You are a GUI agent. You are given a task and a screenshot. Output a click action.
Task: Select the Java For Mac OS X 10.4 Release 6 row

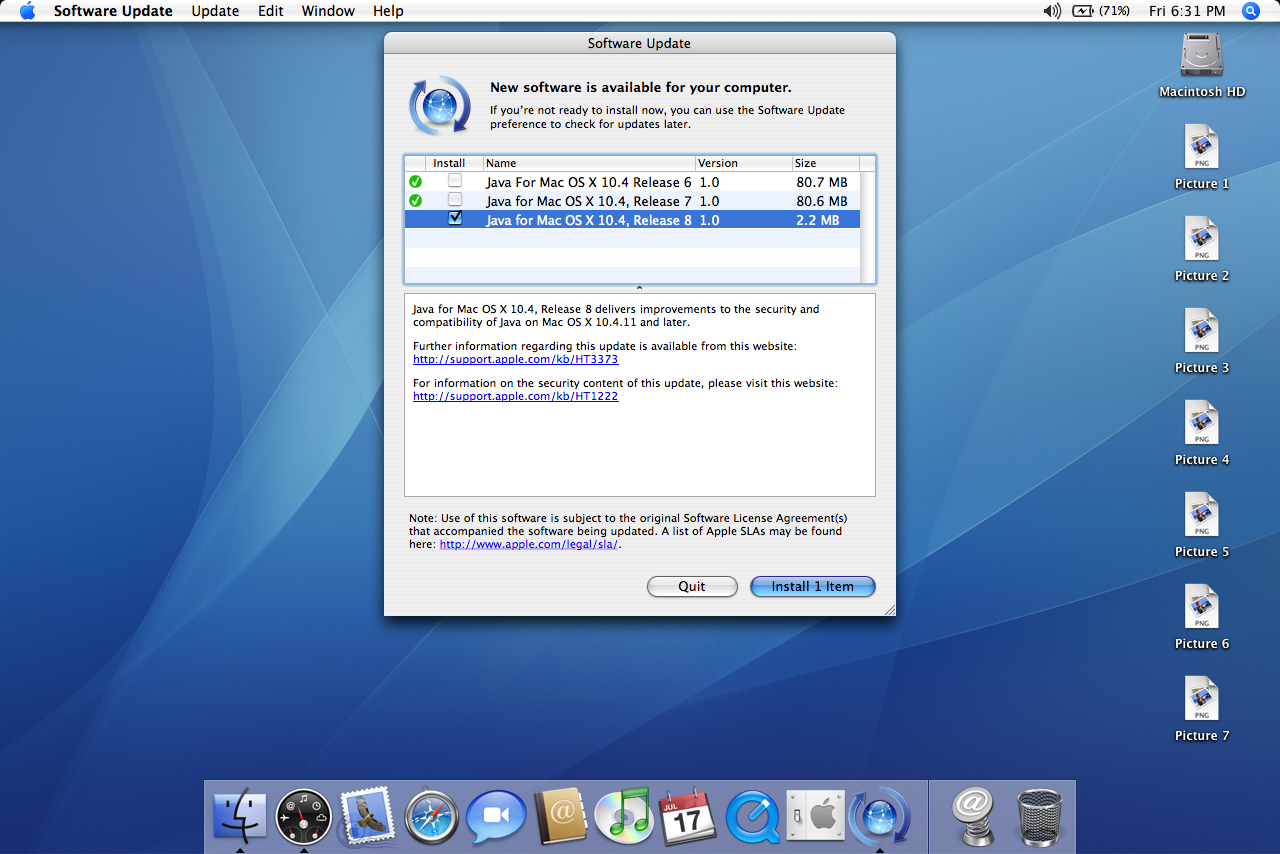click(x=632, y=182)
